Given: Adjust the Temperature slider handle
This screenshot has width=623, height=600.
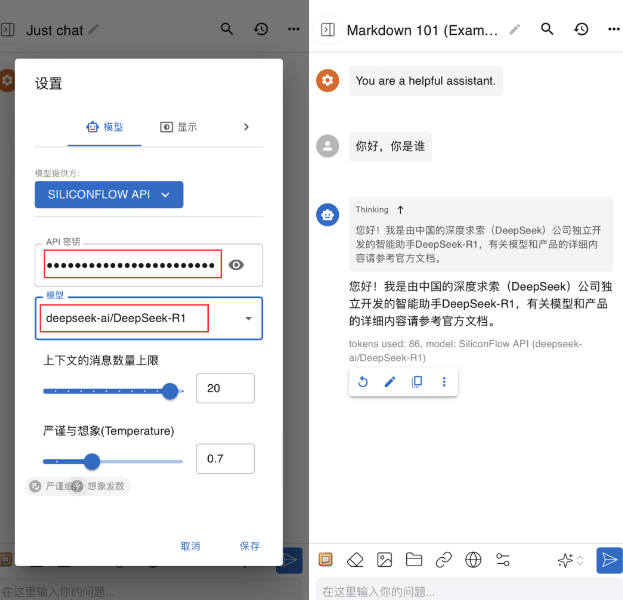Looking at the screenshot, I should [92, 461].
